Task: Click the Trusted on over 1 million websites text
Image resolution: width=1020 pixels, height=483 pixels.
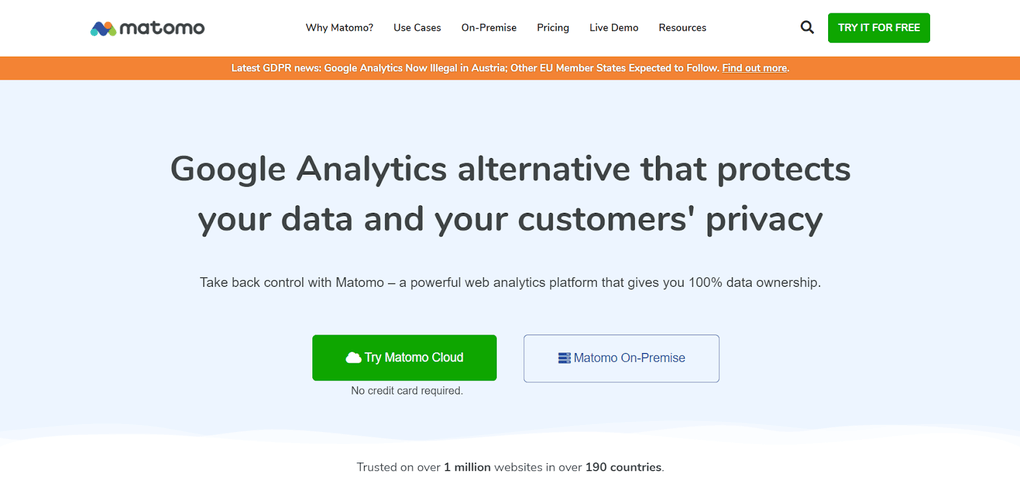Action: pyautogui.click(x=510, y=467)
